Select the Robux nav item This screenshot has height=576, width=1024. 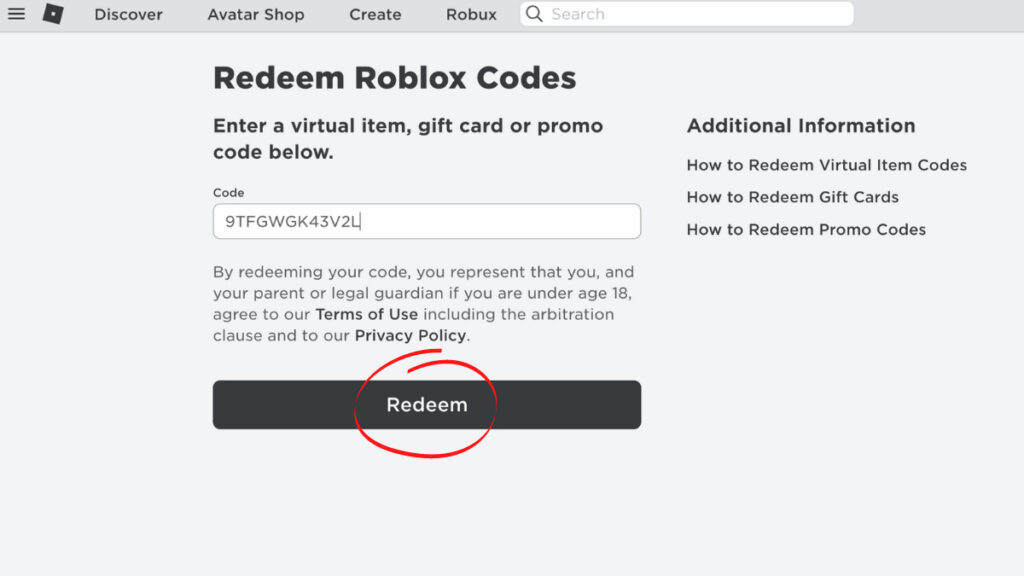click(x=472, y=14)
